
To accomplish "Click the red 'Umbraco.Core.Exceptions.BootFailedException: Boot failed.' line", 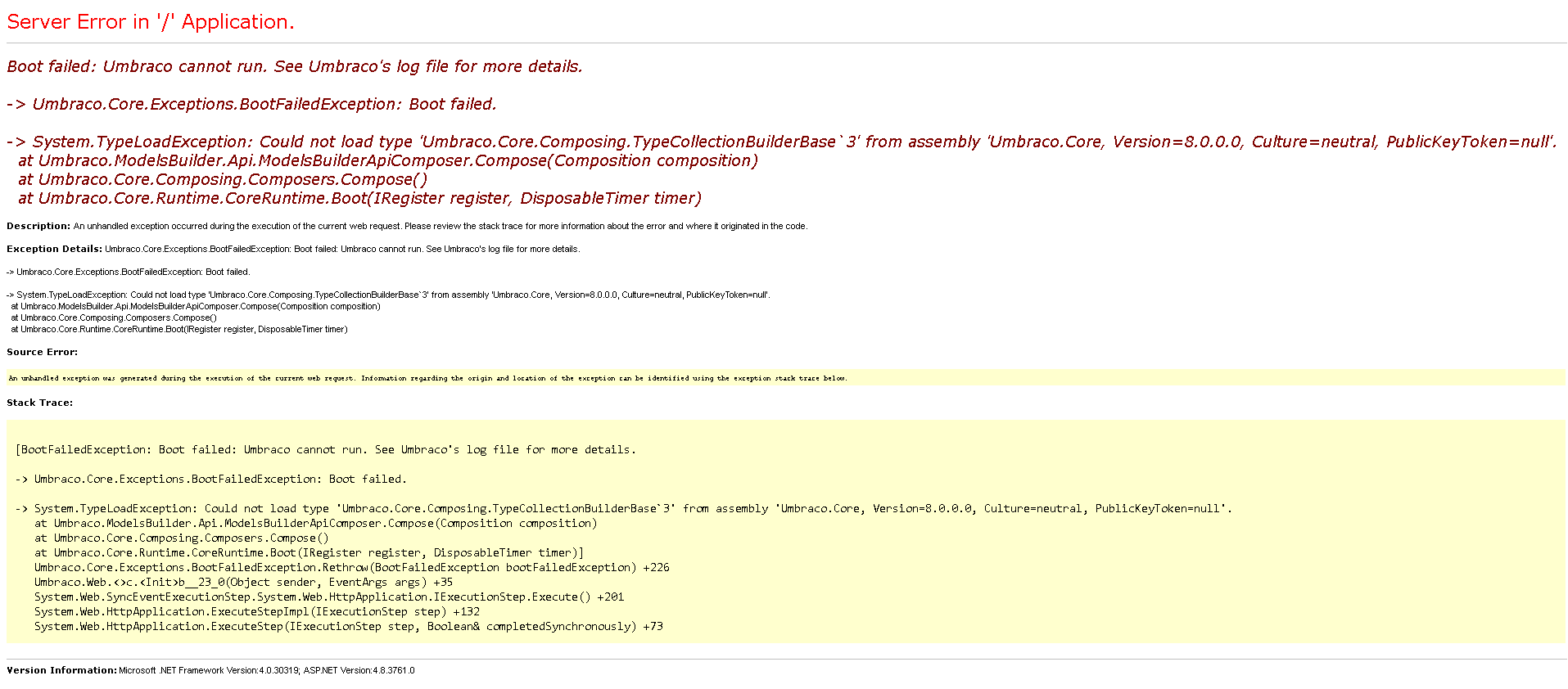I will click(x=251, y=104).
